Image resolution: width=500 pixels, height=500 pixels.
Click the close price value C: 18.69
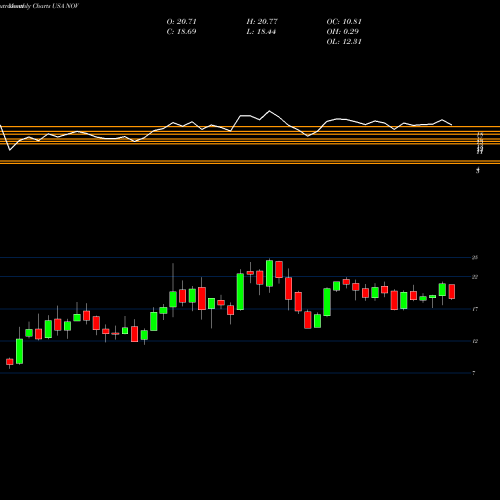coord(181,32)
